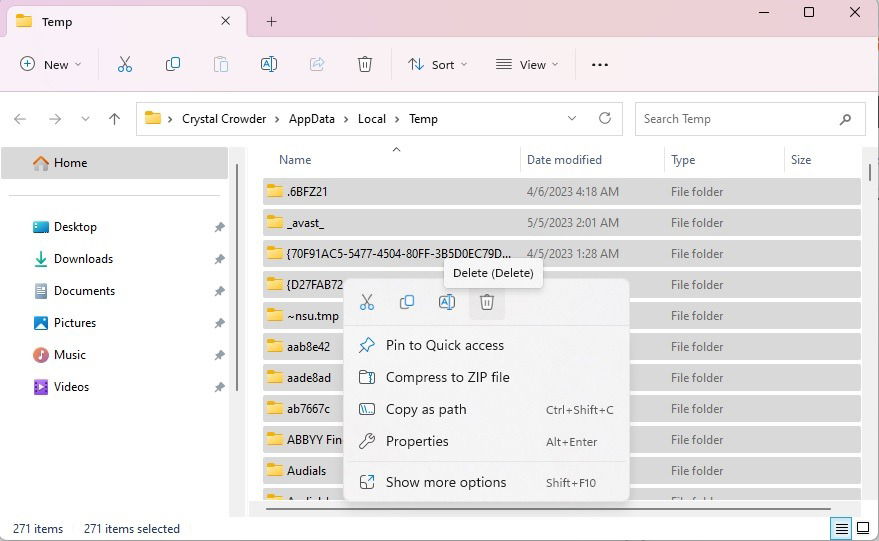The image size is (879, 541).
Task: Switch to details view icon in status bar
Action: [x=841, y=528]
